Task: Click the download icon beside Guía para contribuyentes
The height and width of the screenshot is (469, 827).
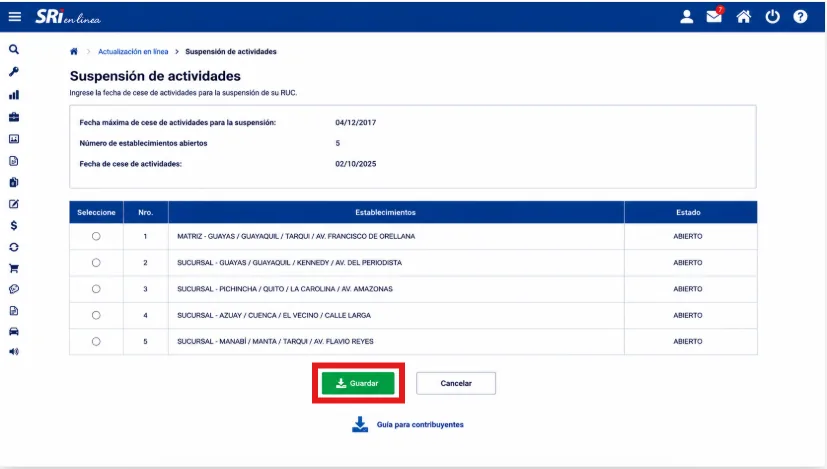Action: [x=360, y=424]
